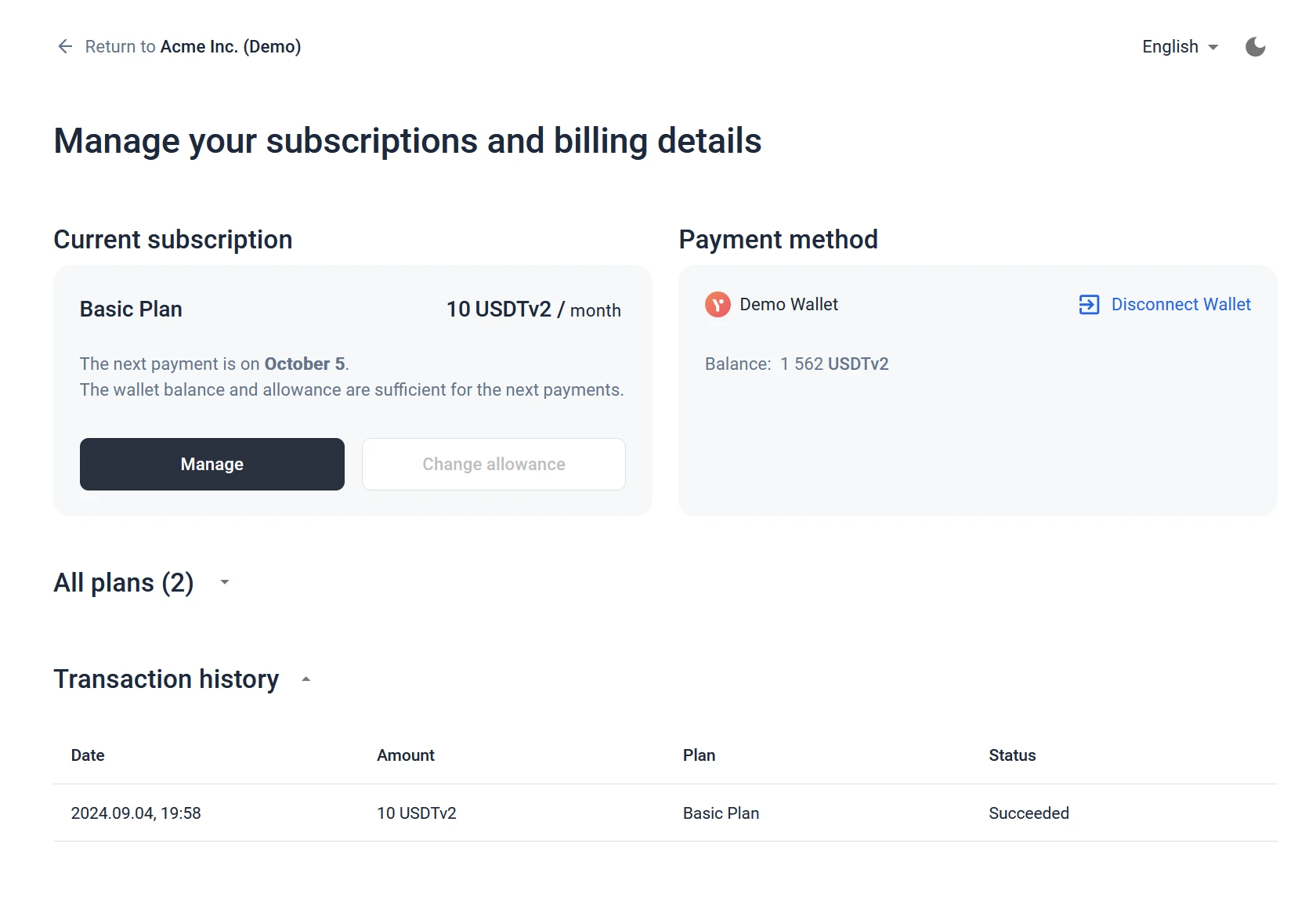
Task: Collapse the Transaction history section arrow
Action: [x=306, y=679]
